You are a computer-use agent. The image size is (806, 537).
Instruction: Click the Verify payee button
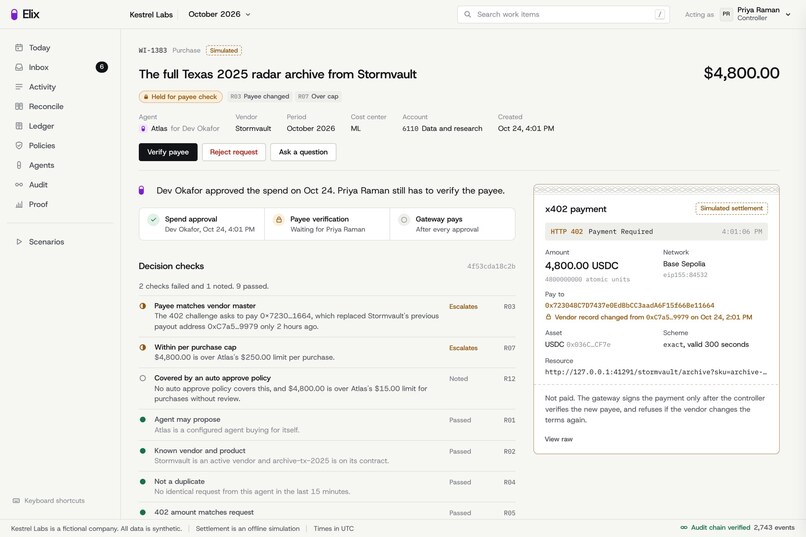pyautogui.click(x=168, y=152)
